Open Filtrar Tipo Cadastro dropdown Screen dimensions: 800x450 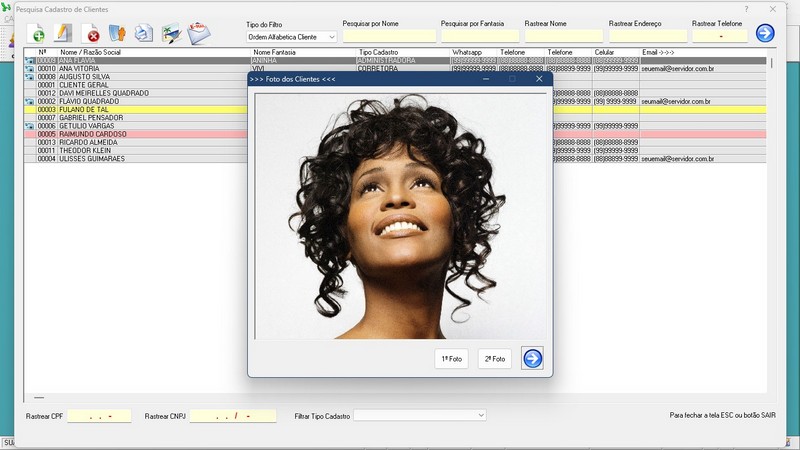[x=419, y=415]
